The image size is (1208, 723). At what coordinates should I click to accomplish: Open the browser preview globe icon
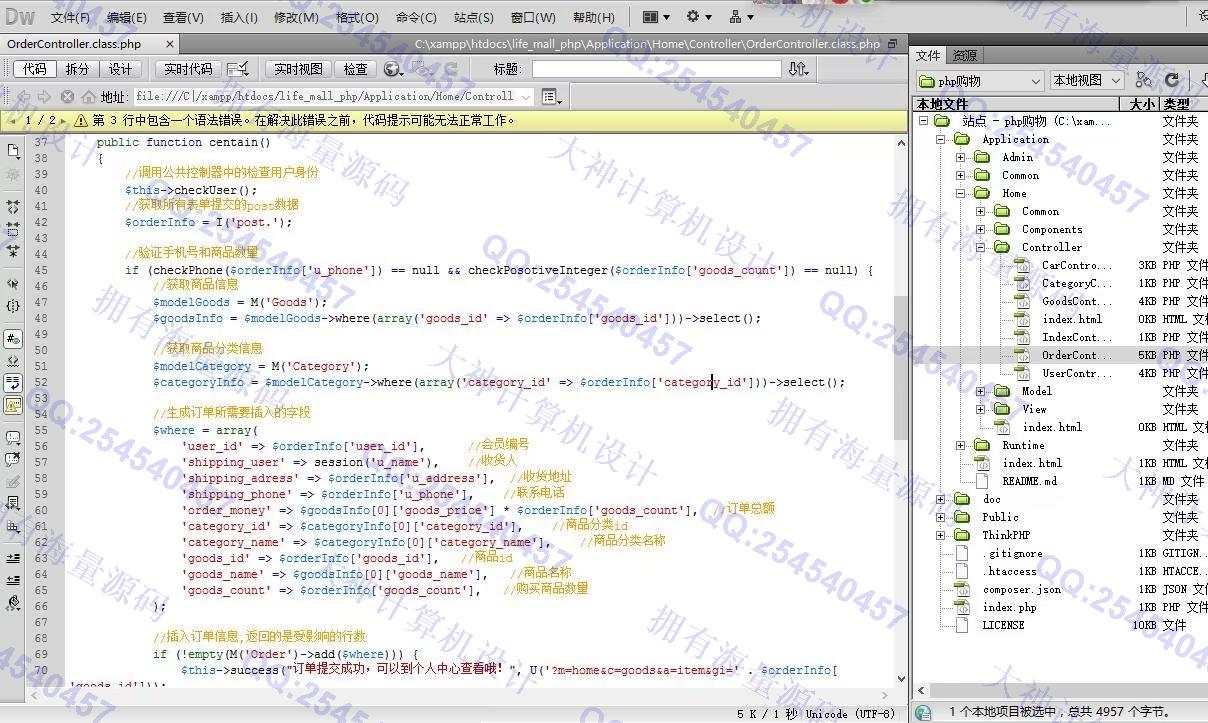pyautogui.click(x=393, y=69)
